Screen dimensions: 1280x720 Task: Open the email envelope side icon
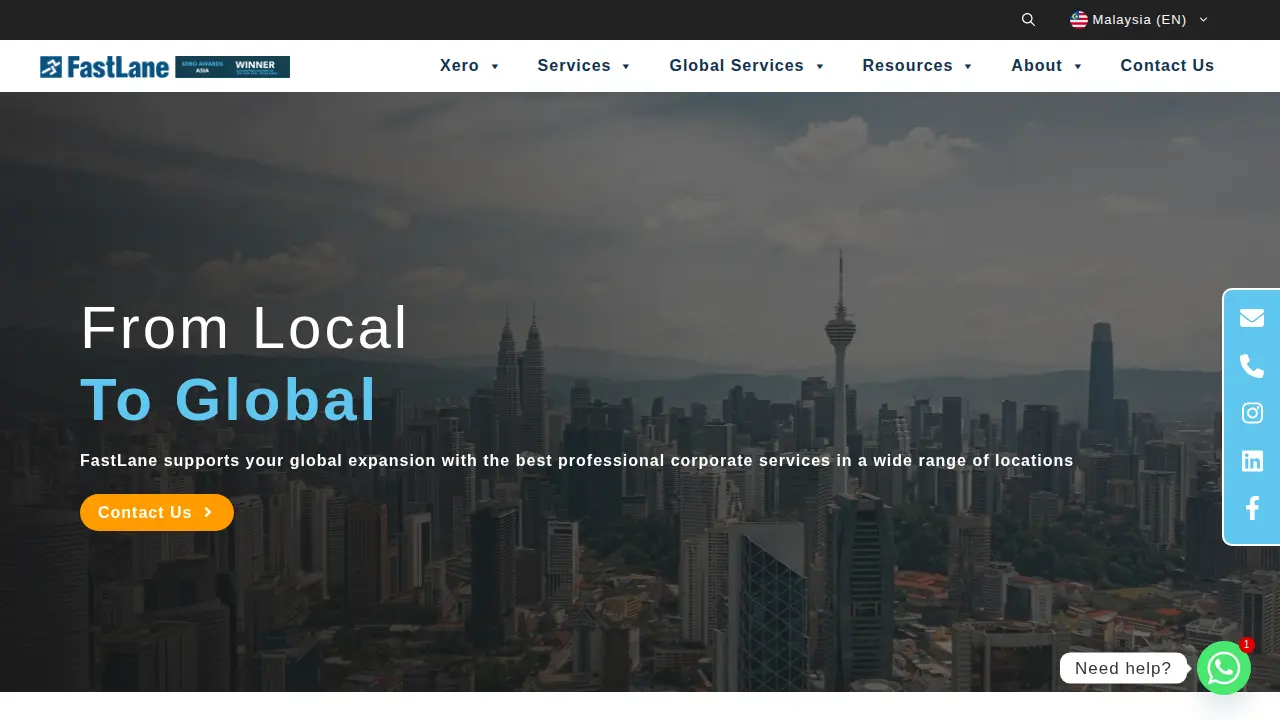(x=1252, y=318)
